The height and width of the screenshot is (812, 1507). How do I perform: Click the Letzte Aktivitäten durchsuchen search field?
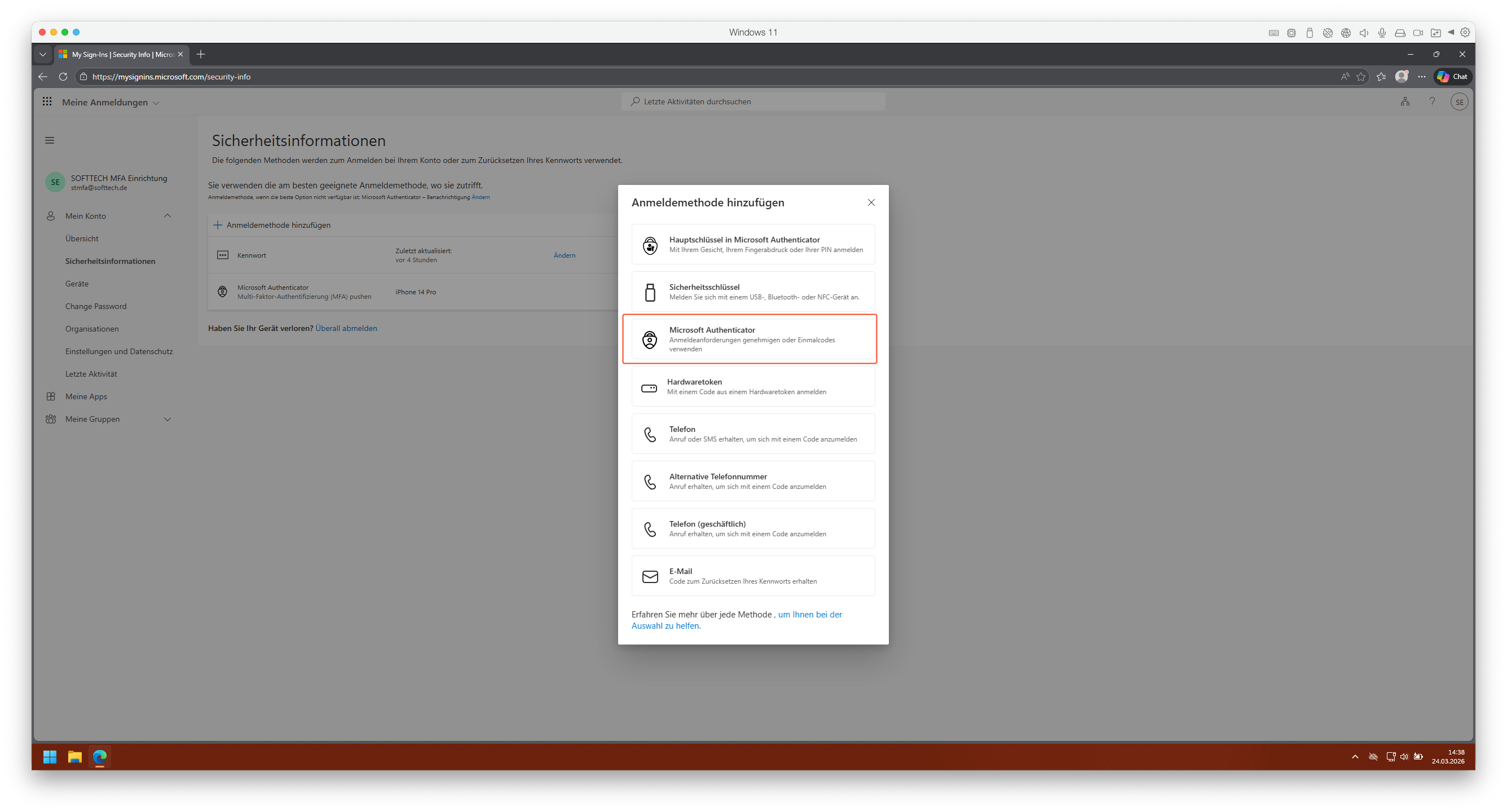(x=753, y=102)
